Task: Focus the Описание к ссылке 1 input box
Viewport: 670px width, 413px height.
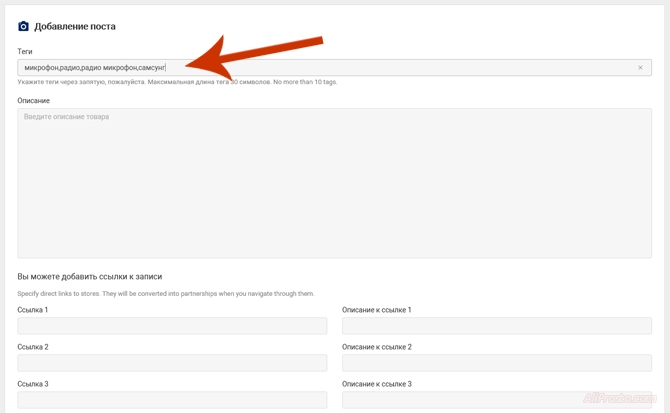Action: pyautogui.click(x=496, y=326)
